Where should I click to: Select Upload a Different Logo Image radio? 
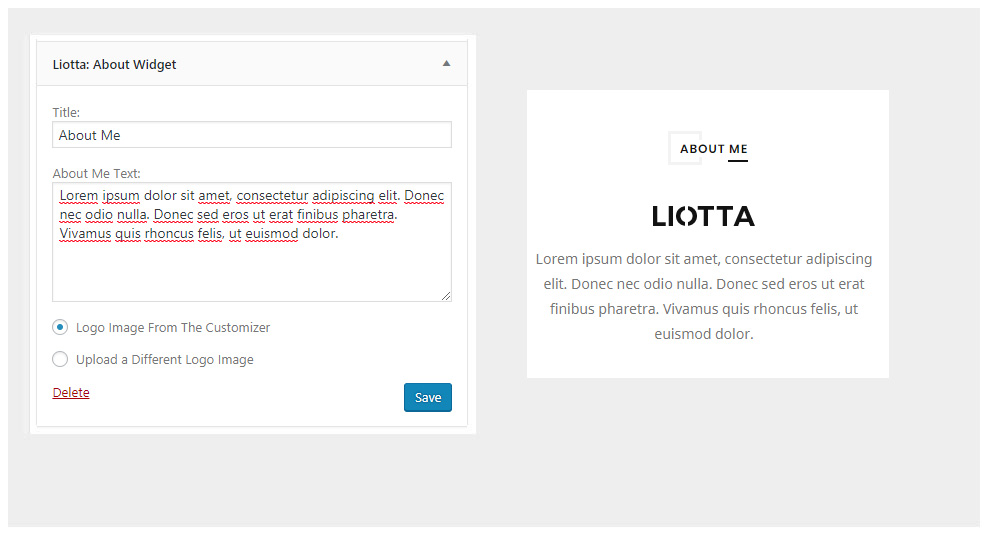[60, 359]
